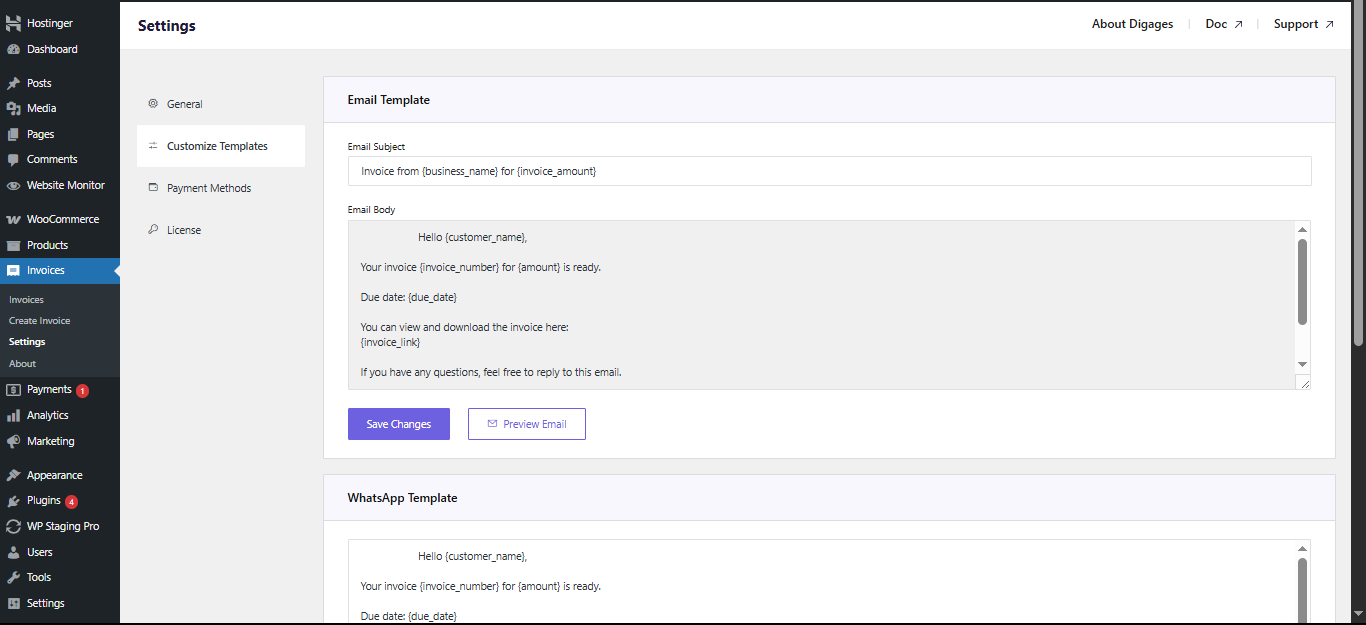The image size is (1366, 625).
Task: Open the Comments icon in the sidebar
Action: (x=12, y=158)
